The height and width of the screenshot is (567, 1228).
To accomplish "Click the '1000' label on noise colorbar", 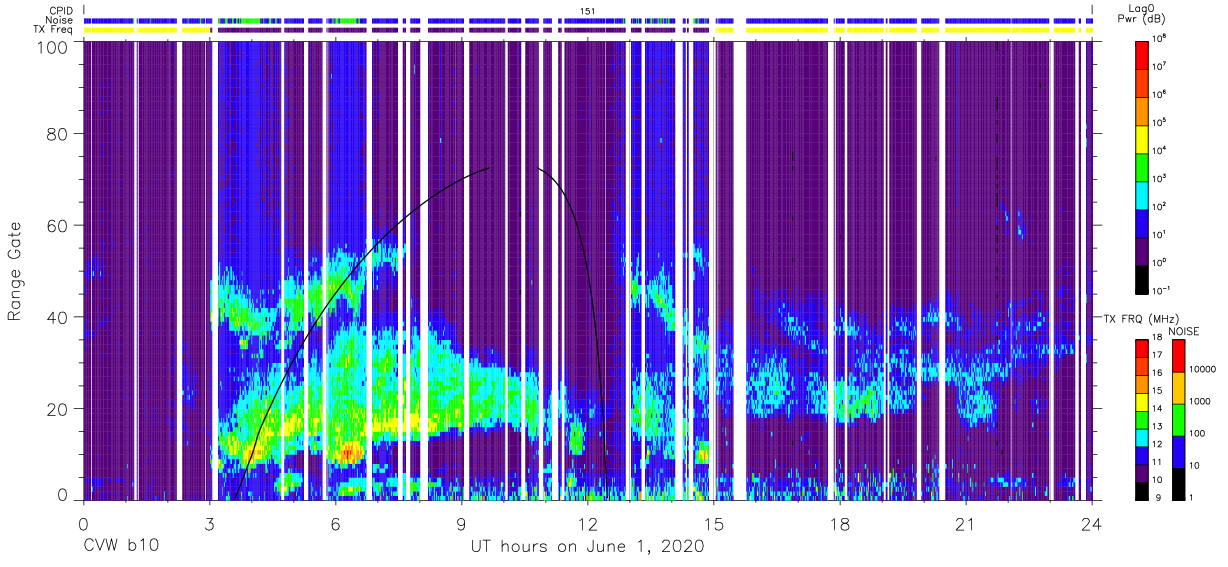I will point(1198,401).
